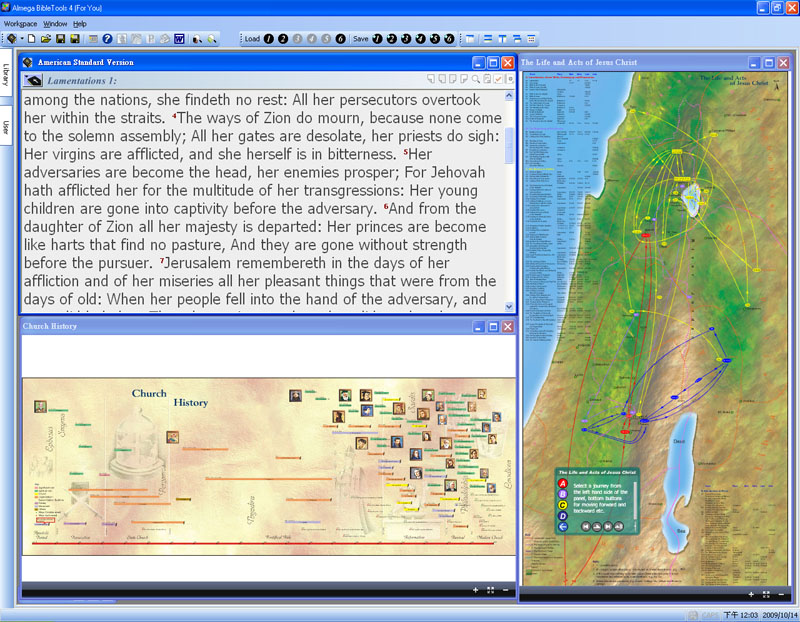This screenshot has height=622, width=800.
Task: Click the two-horizontal-bars window layout icon
Action: point(488,39)
